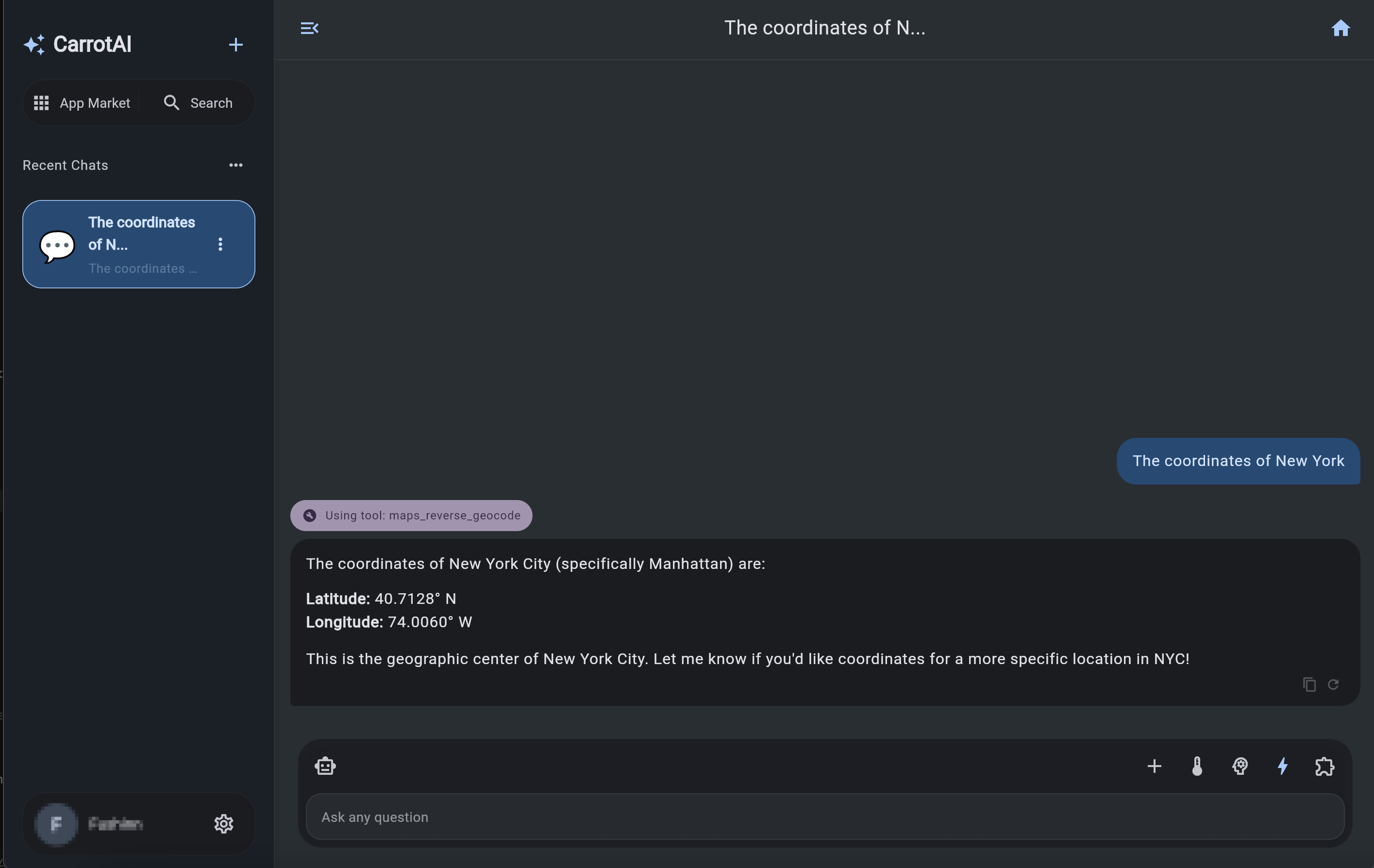Adjust temperature with thermometer icon

click(1197, 766)
